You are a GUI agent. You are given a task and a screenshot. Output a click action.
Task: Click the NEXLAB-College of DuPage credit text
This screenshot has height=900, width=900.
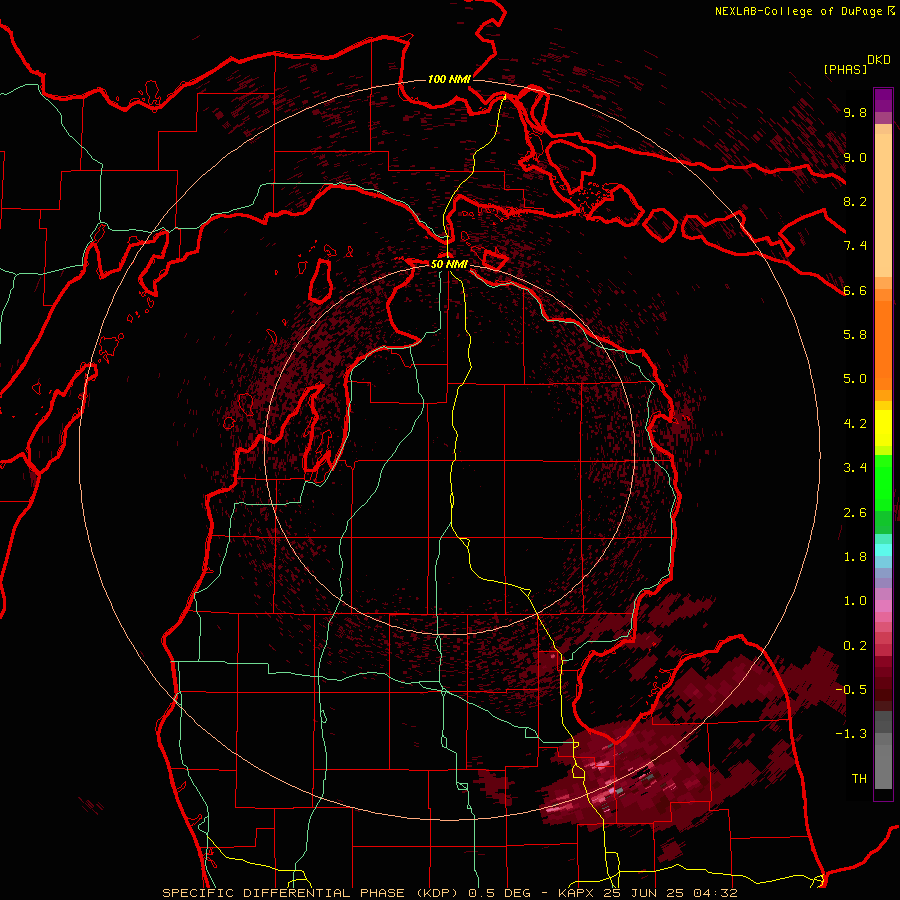click(x=798, y=11)
